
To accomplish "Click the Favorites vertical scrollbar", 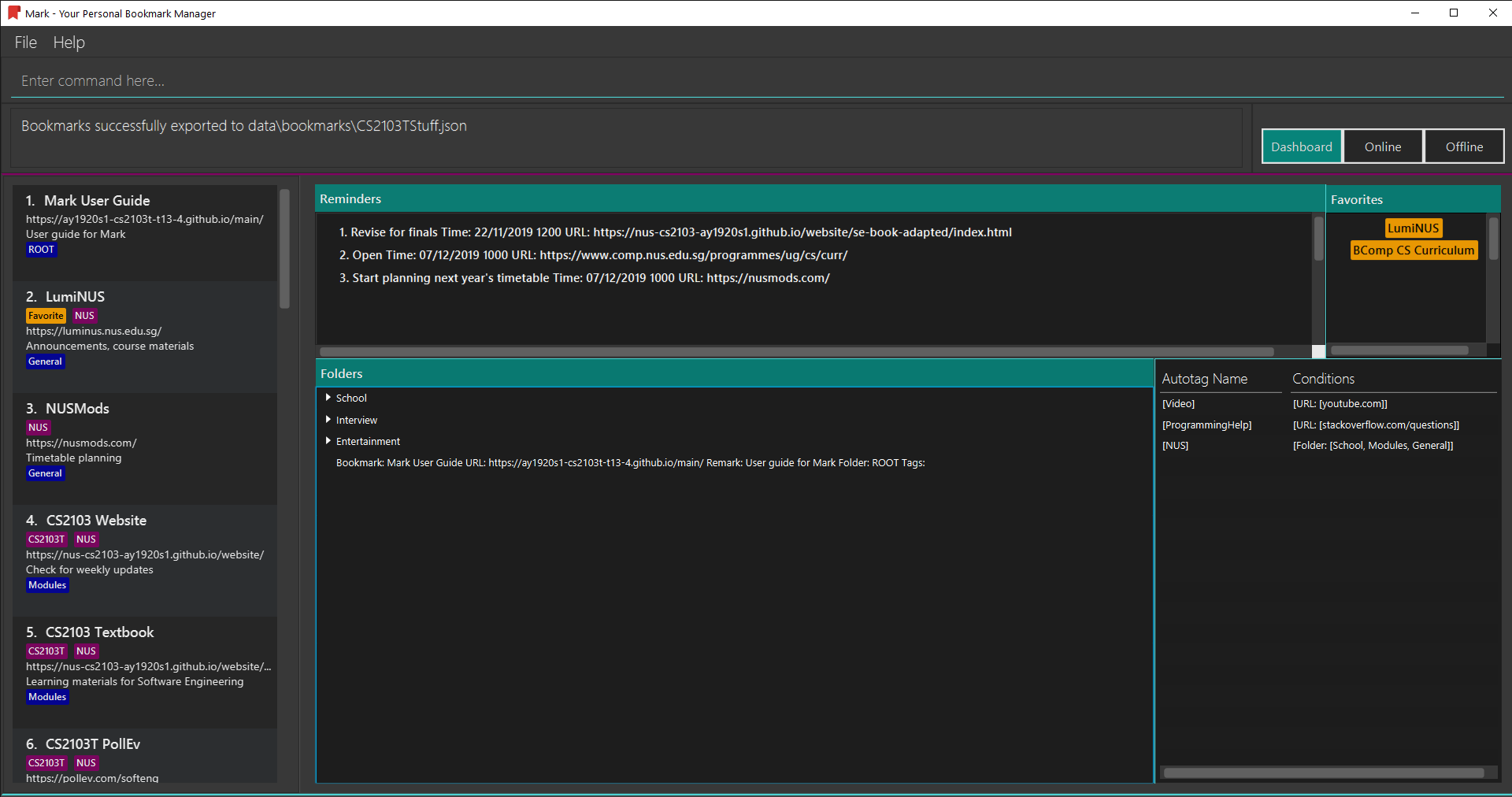I will pos(1493,239).
